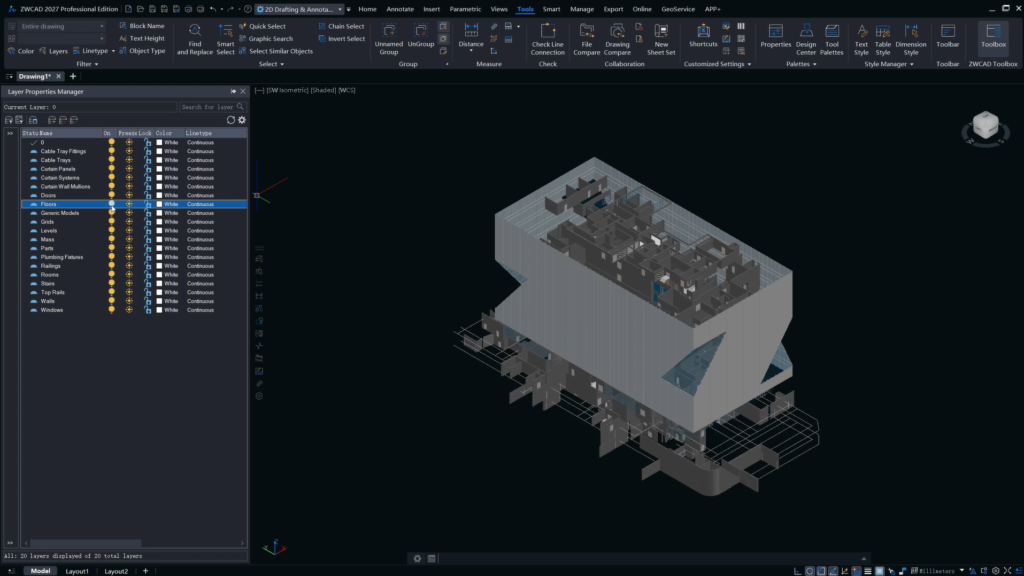Switch to the Annotate ribbon tab
1024x576 pixels.
400,9
